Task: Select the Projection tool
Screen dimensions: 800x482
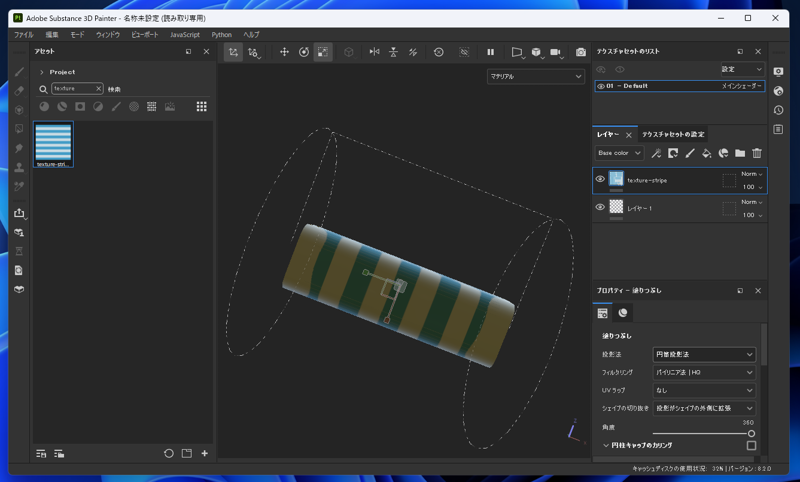Action: pos(19,110)
